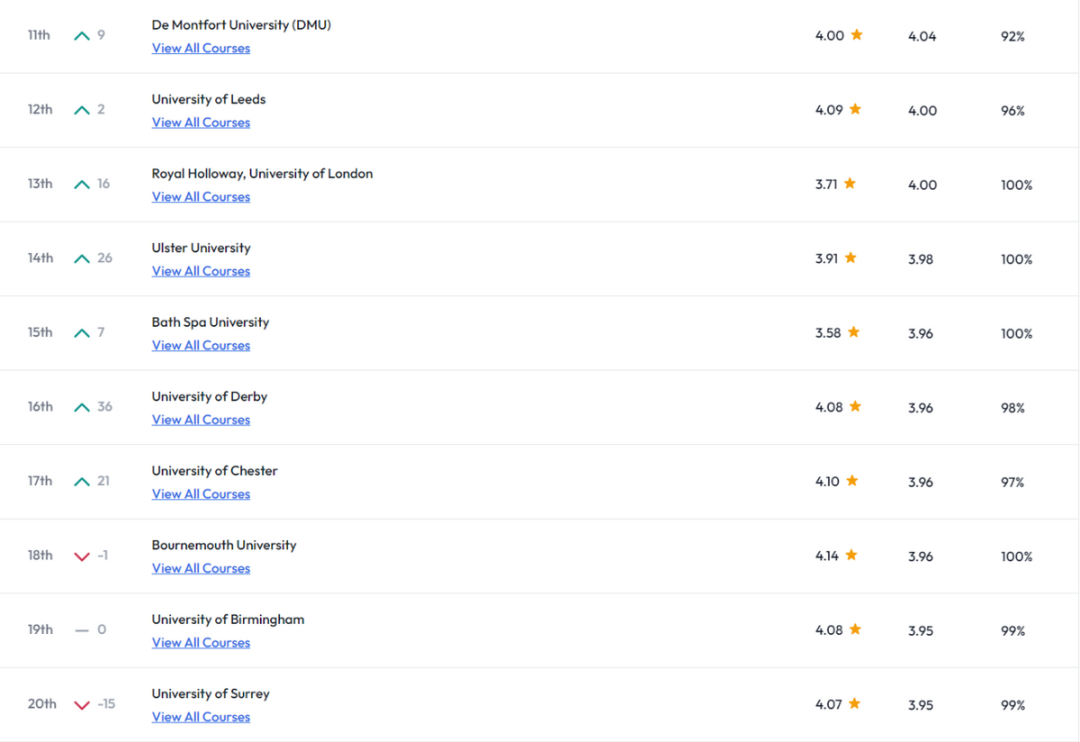
Task: Select the University of Surrey name
Action: coord(211,694)
